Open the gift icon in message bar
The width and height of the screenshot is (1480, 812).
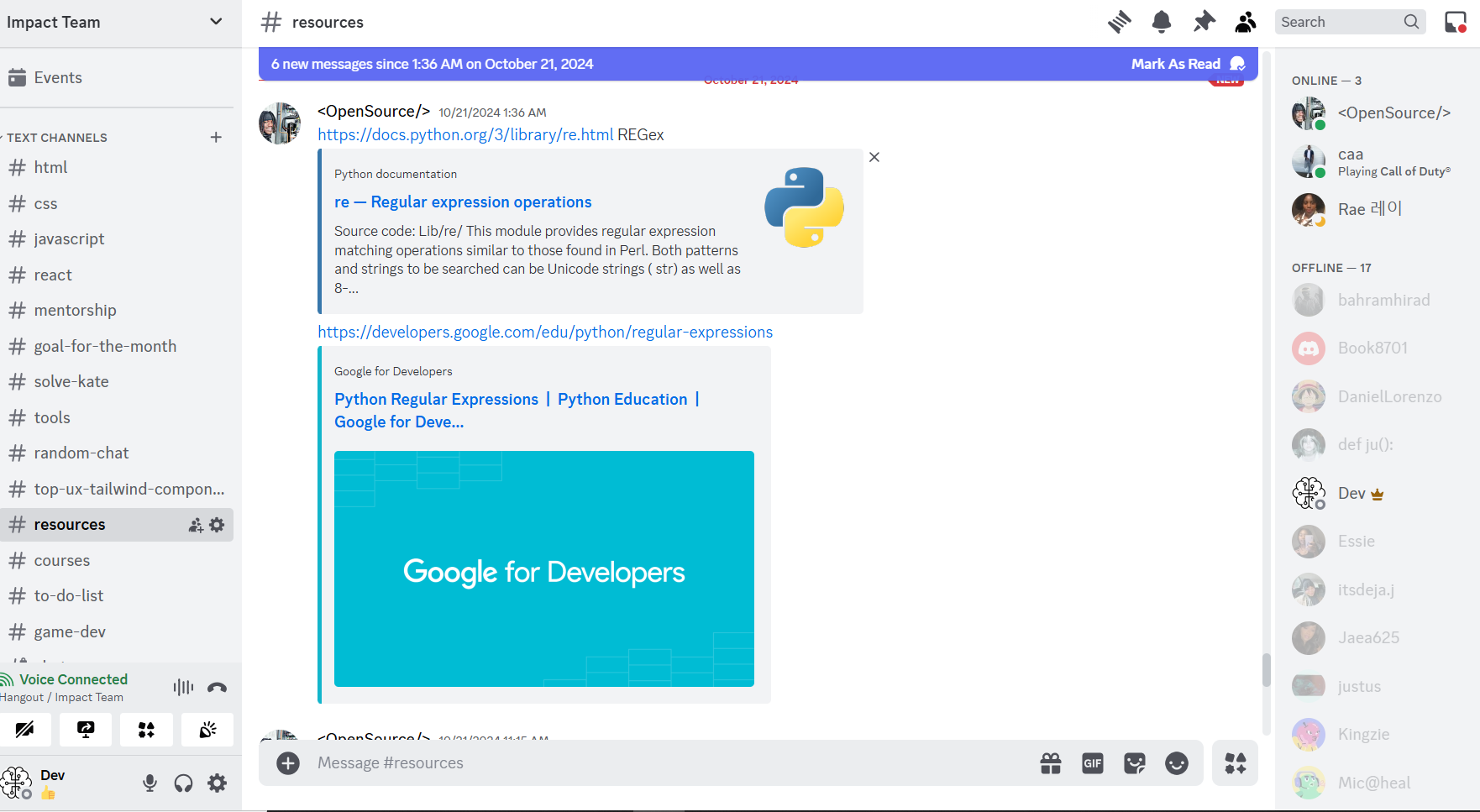(x=1051, y=763)
